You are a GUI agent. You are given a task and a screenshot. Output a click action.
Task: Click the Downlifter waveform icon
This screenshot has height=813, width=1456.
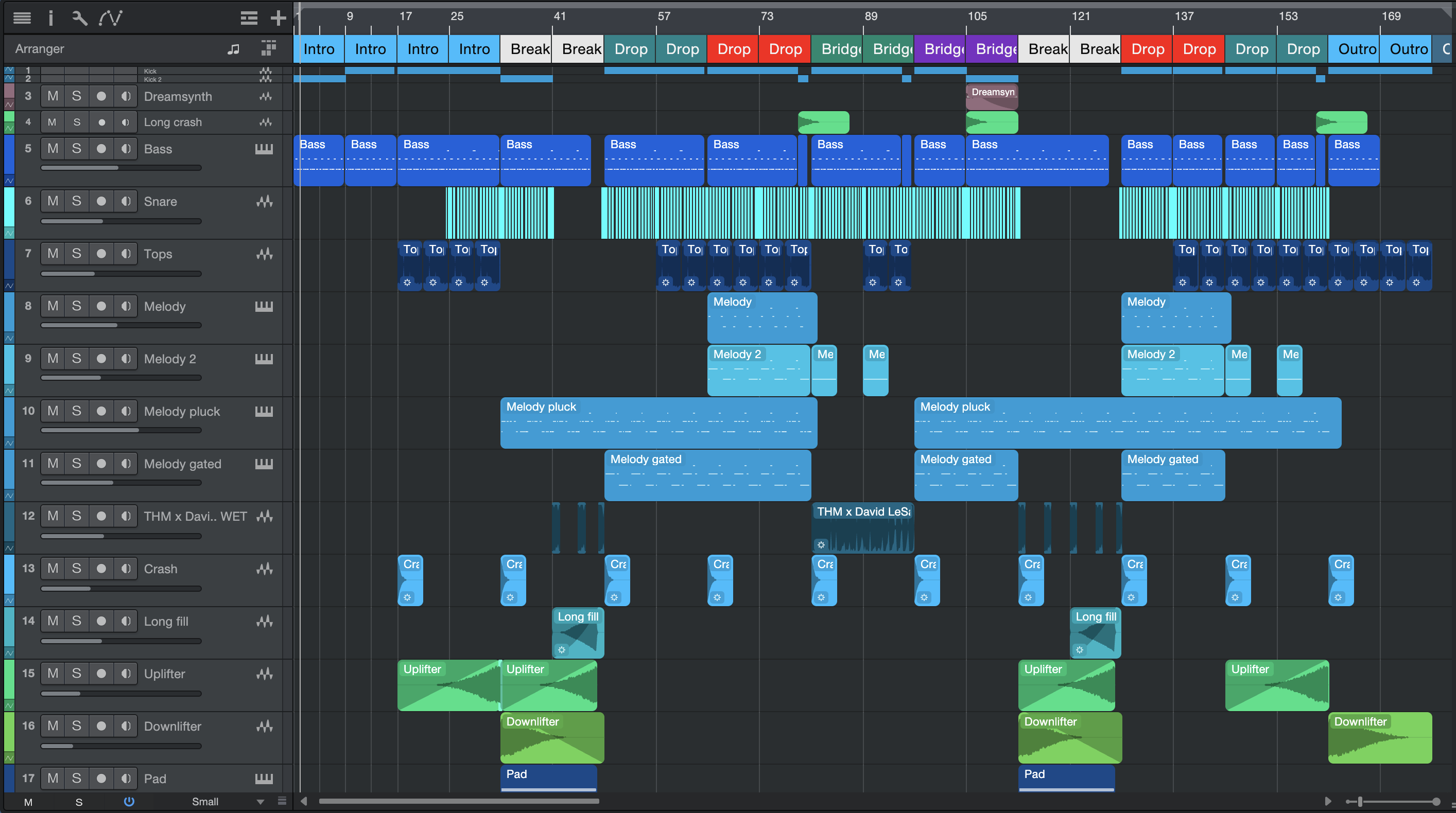pyautogui.click(x=265, y=726)
